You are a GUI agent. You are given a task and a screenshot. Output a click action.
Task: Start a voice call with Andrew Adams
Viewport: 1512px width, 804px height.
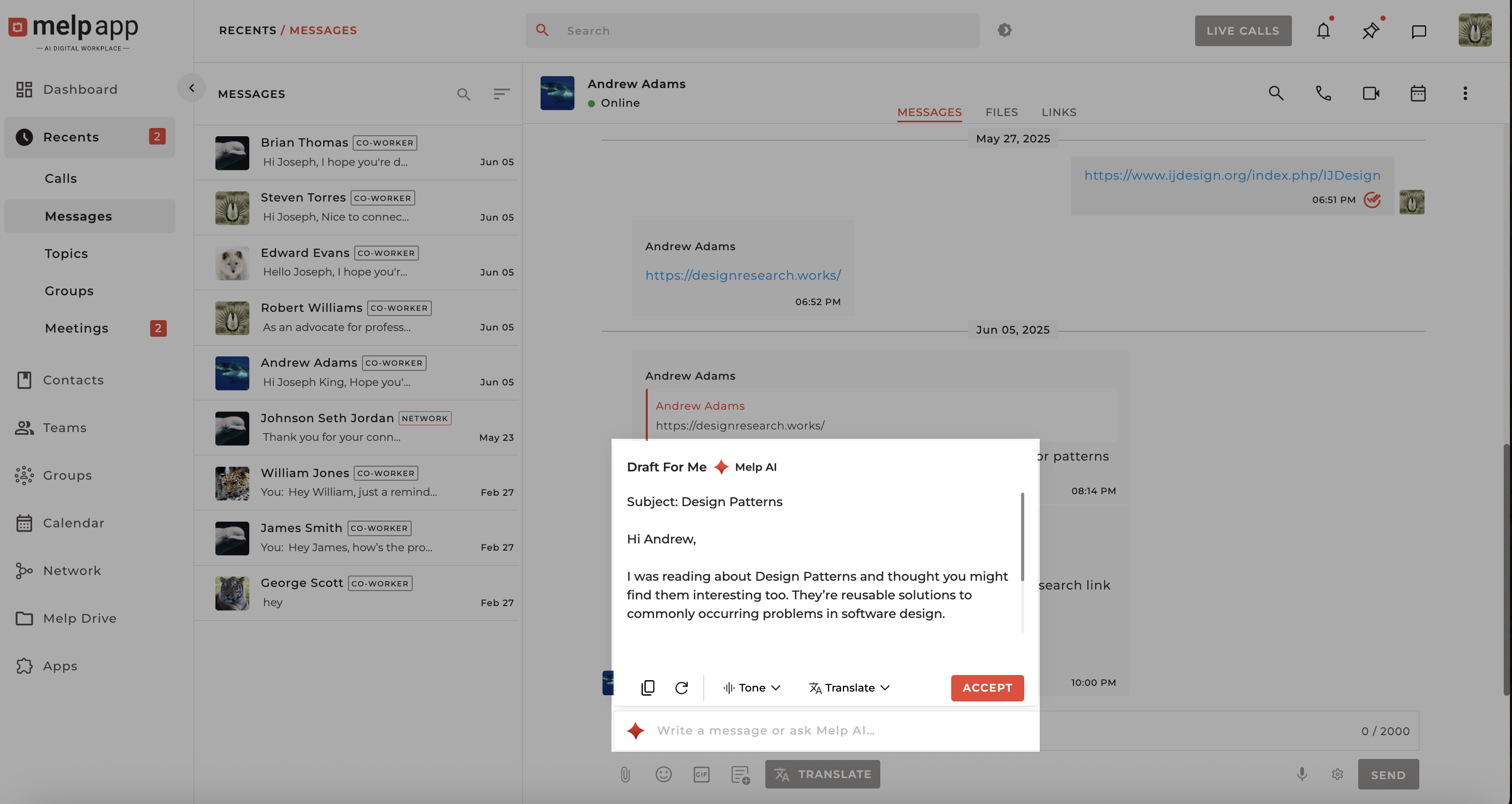point(1323,93)
